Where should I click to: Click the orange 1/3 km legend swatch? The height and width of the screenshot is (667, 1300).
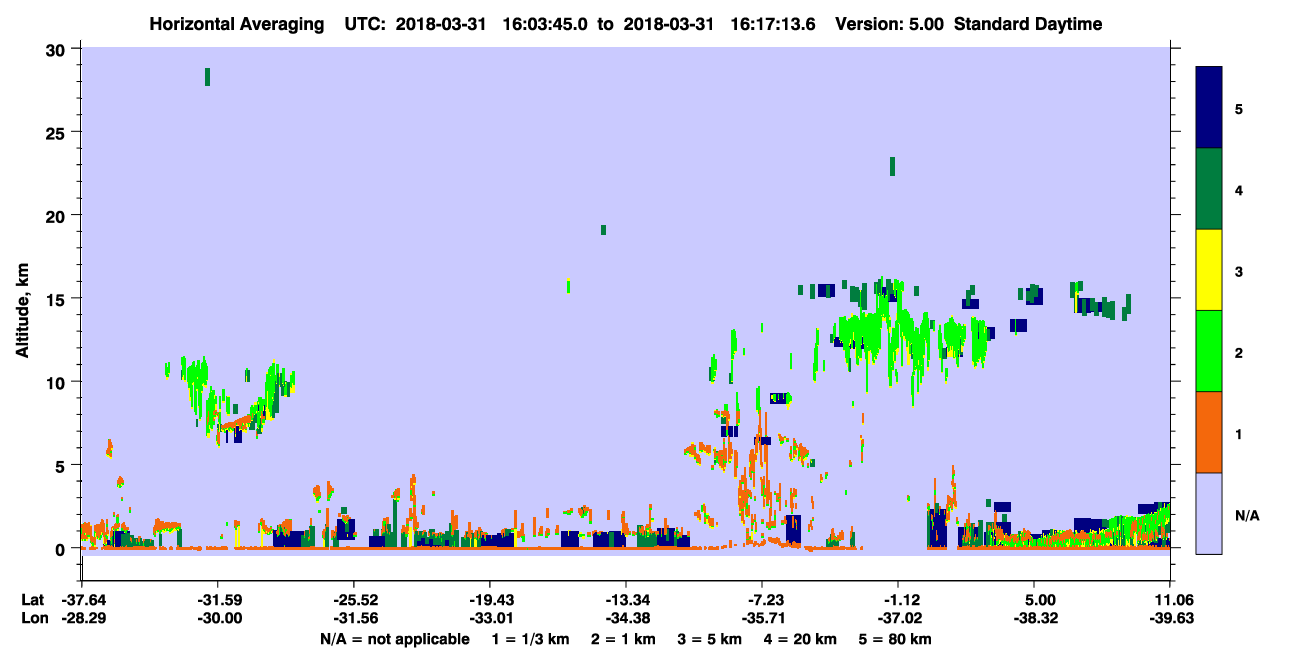(1209, 432)
